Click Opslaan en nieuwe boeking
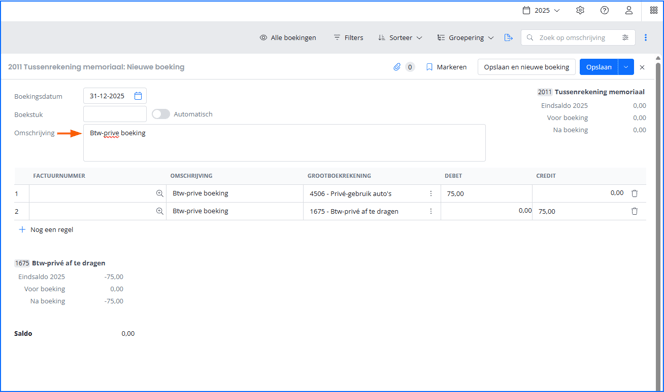 526,67
